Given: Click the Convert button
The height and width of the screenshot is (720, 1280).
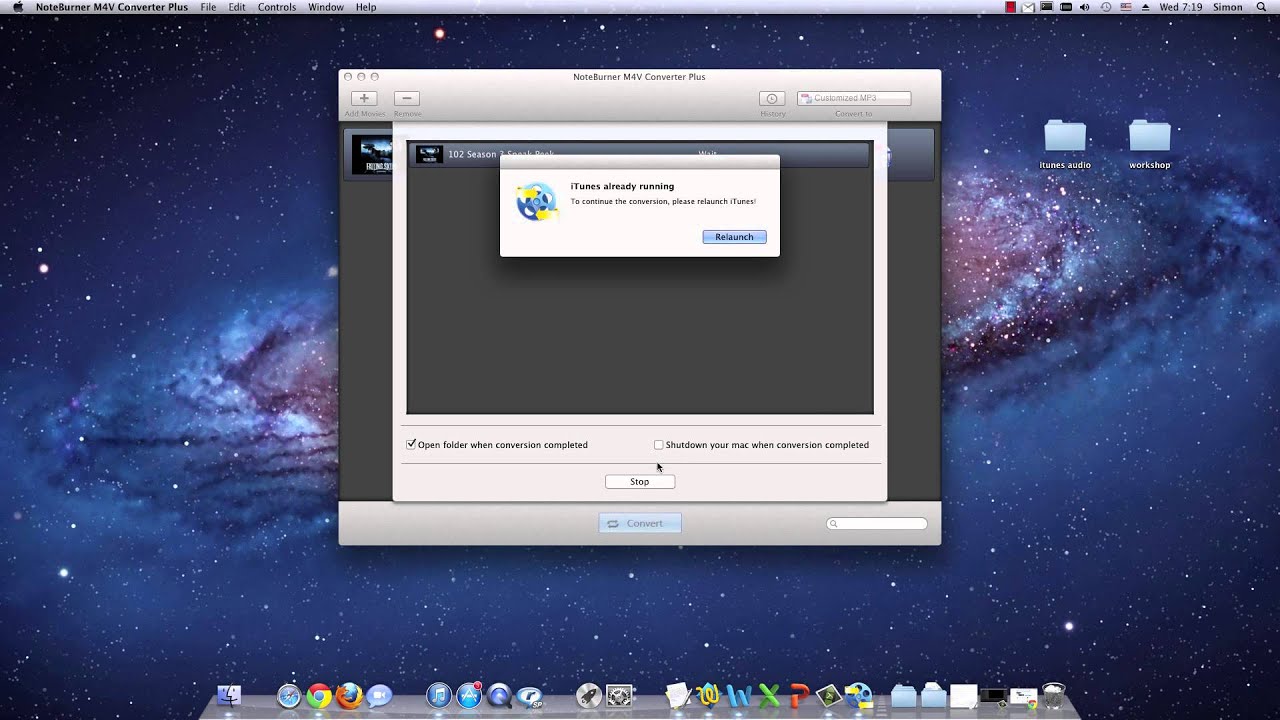Looking at the screenshot, I should pos(640,523).
